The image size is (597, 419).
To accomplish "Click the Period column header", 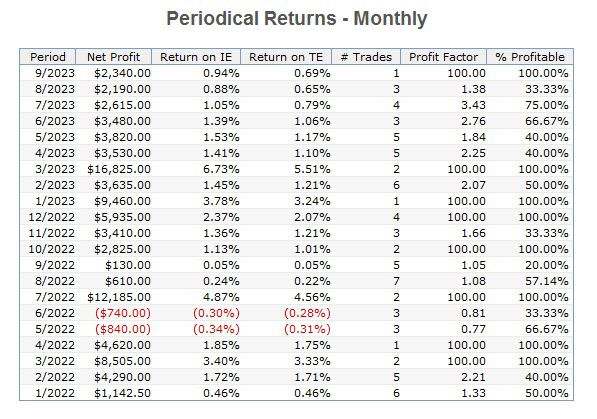I will (x=48, y=57).
